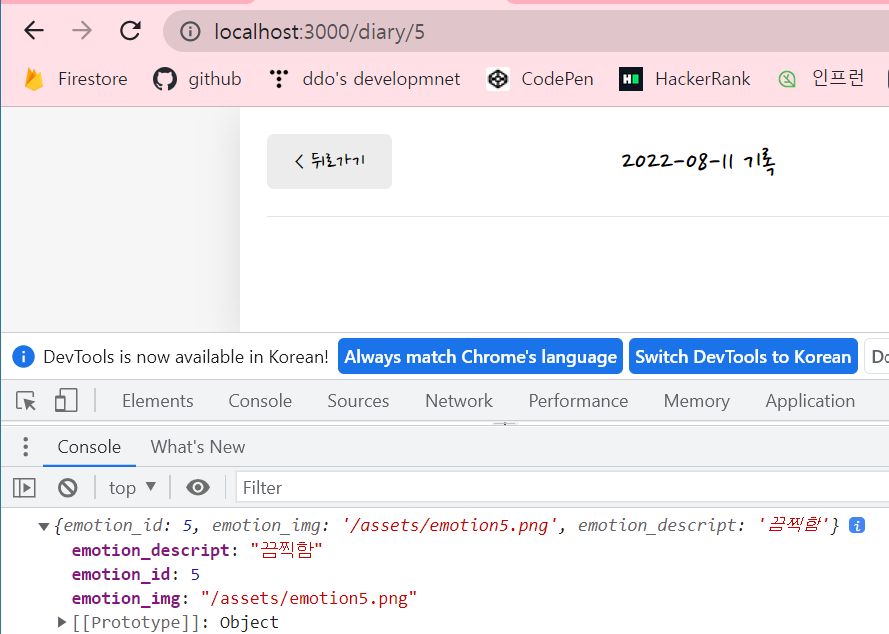The height and width of the screenshot is (634, 889).
Task: Click the "/assets/emotion5.png" string value
Action: pyautogui.click(x=309, y=599)
